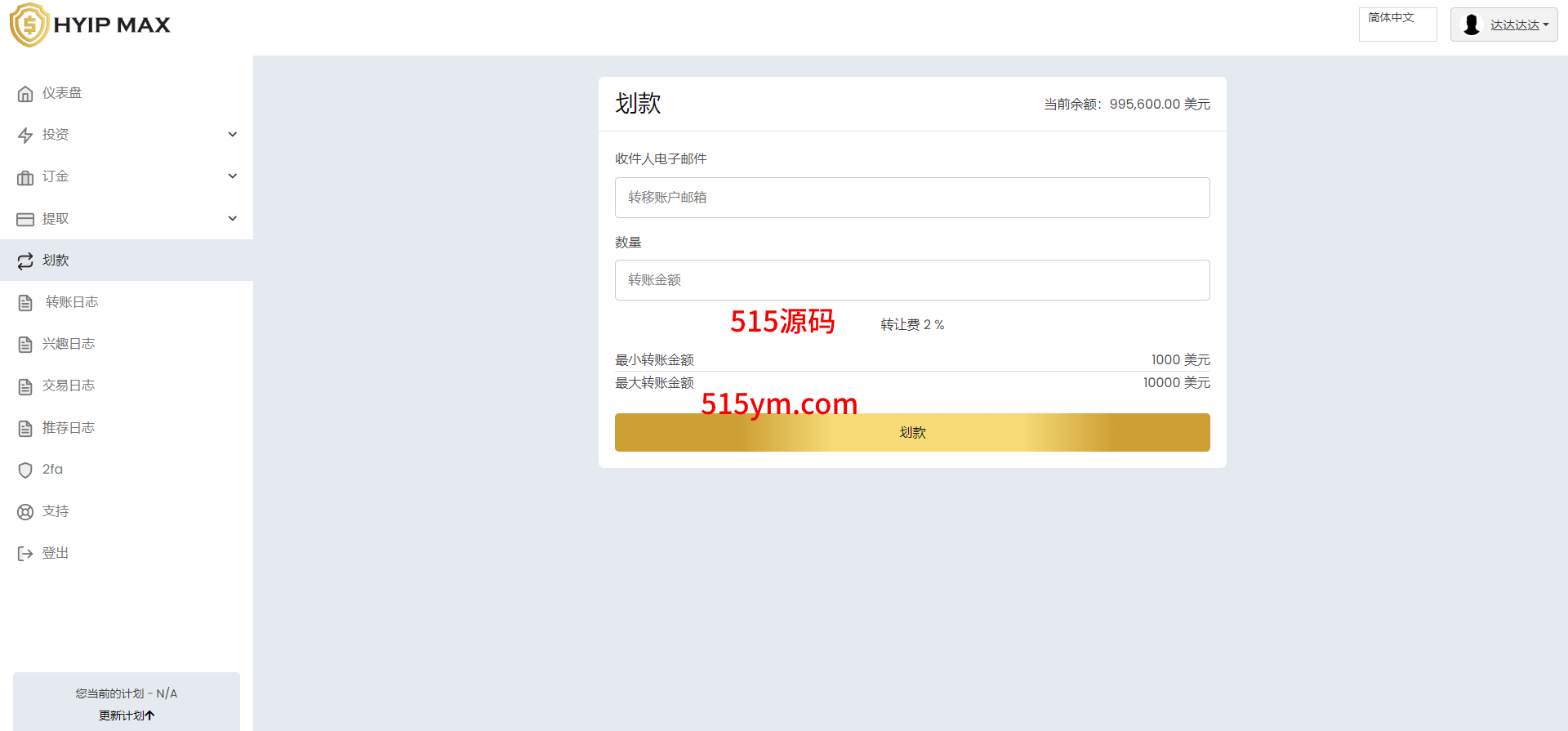This screenshot has height=731, width=1568.
Task: Expand the 订金 submenu chevron
Action: (233, 176)
